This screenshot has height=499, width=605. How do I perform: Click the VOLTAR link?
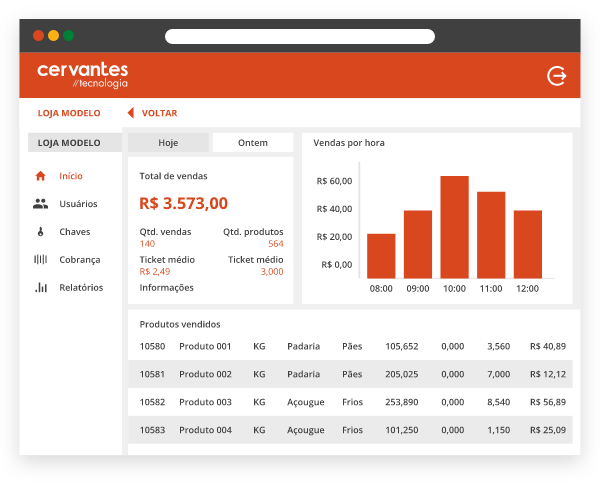(x=159, y=113)
